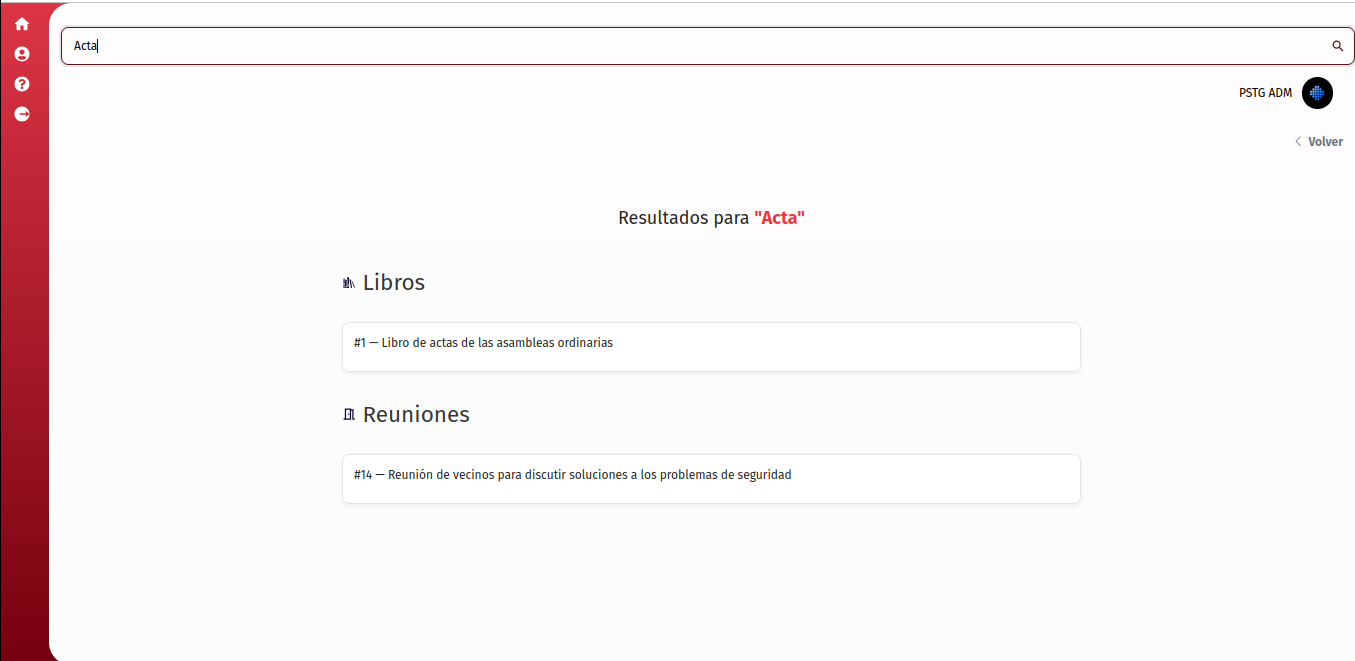
Task: Click the logout arrow icon
Action: (x=22, y=114)
